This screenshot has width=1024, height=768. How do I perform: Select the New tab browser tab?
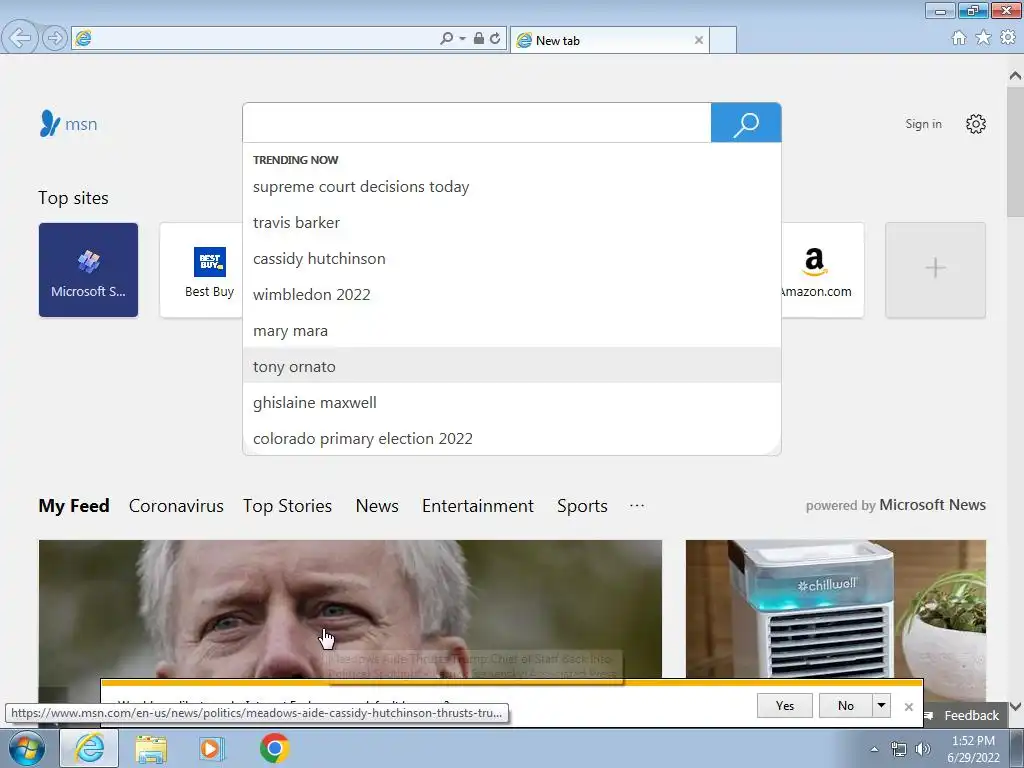[x=607, y=40]
